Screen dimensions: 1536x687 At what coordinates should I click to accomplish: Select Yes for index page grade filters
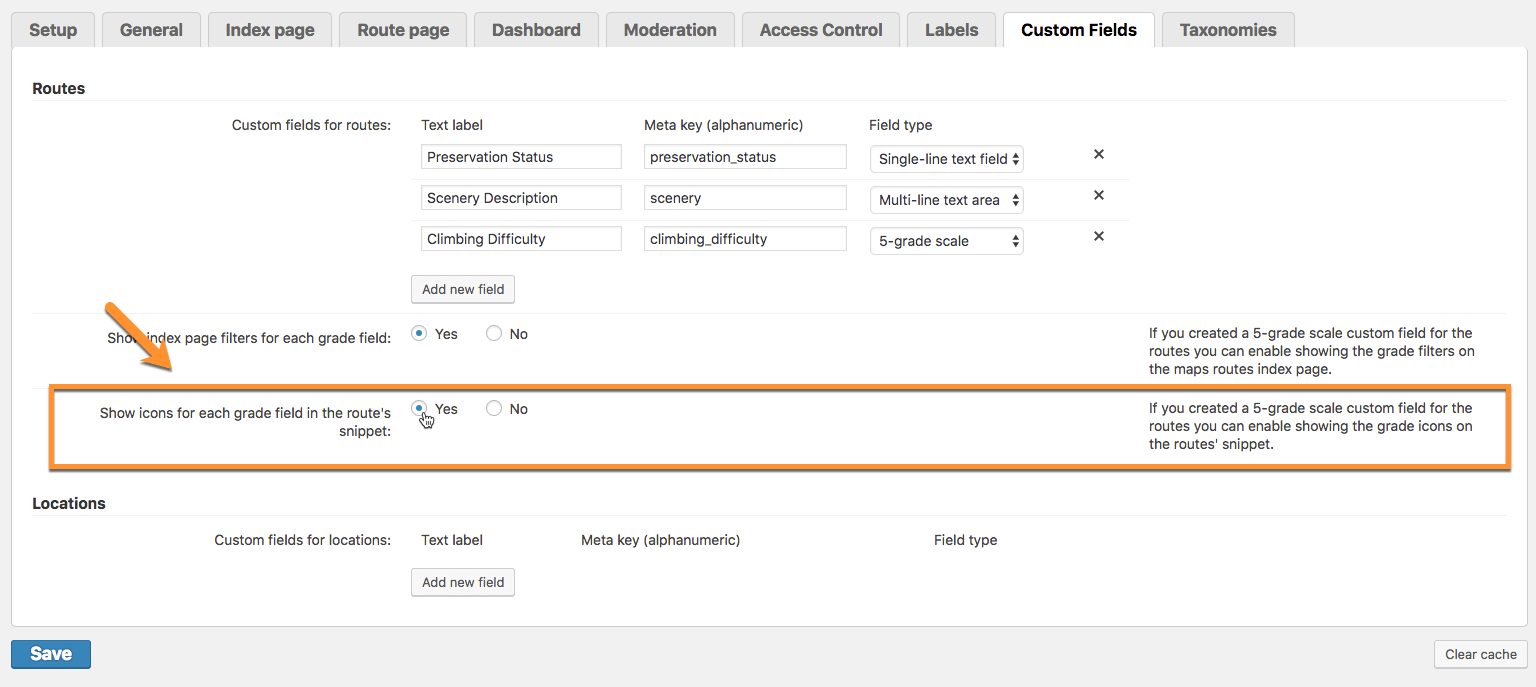pyautogui.click(x=420, y=334)
